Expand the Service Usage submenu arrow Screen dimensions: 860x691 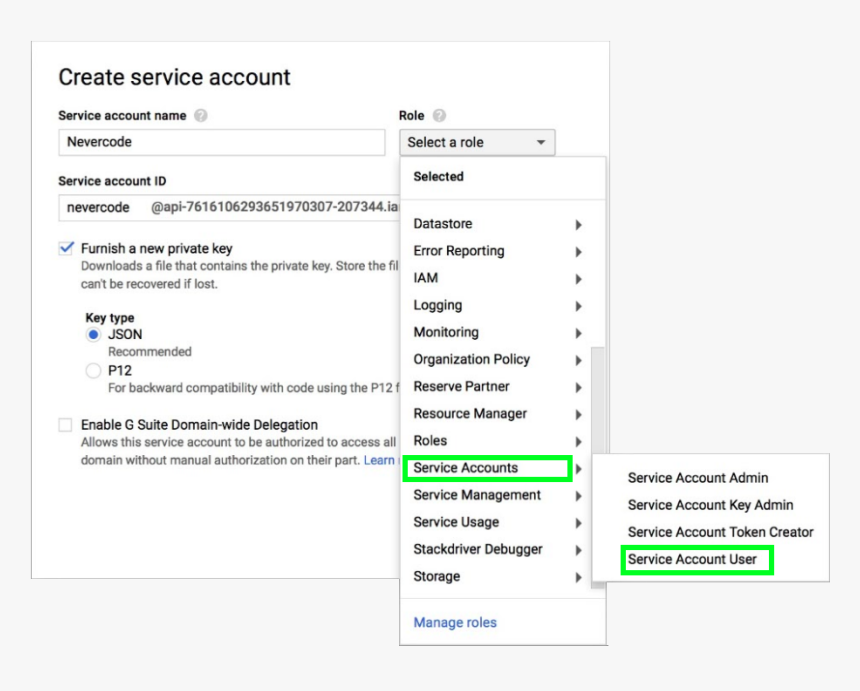(x=579, y=523)
